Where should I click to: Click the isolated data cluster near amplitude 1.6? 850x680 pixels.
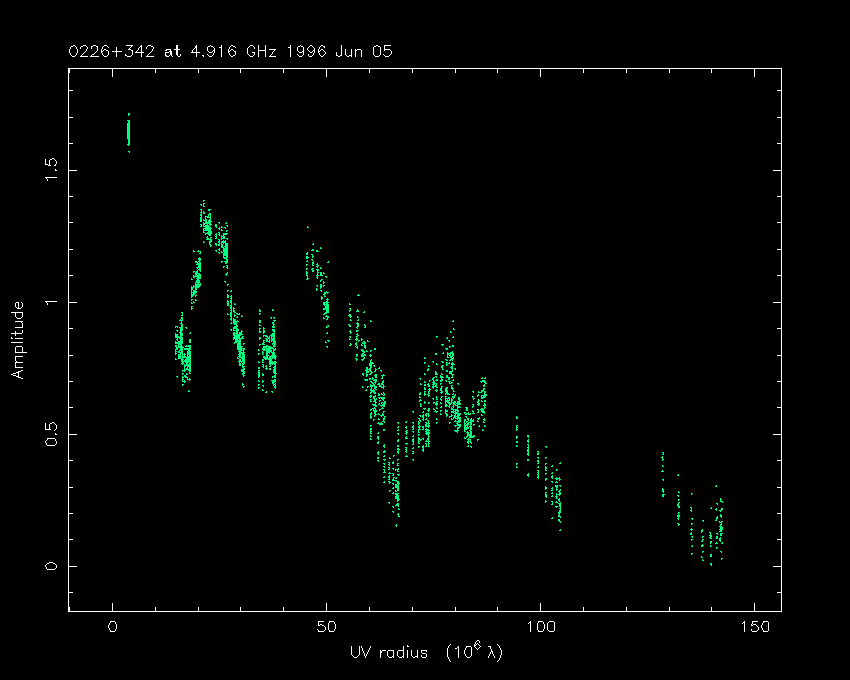coord(128,132)
